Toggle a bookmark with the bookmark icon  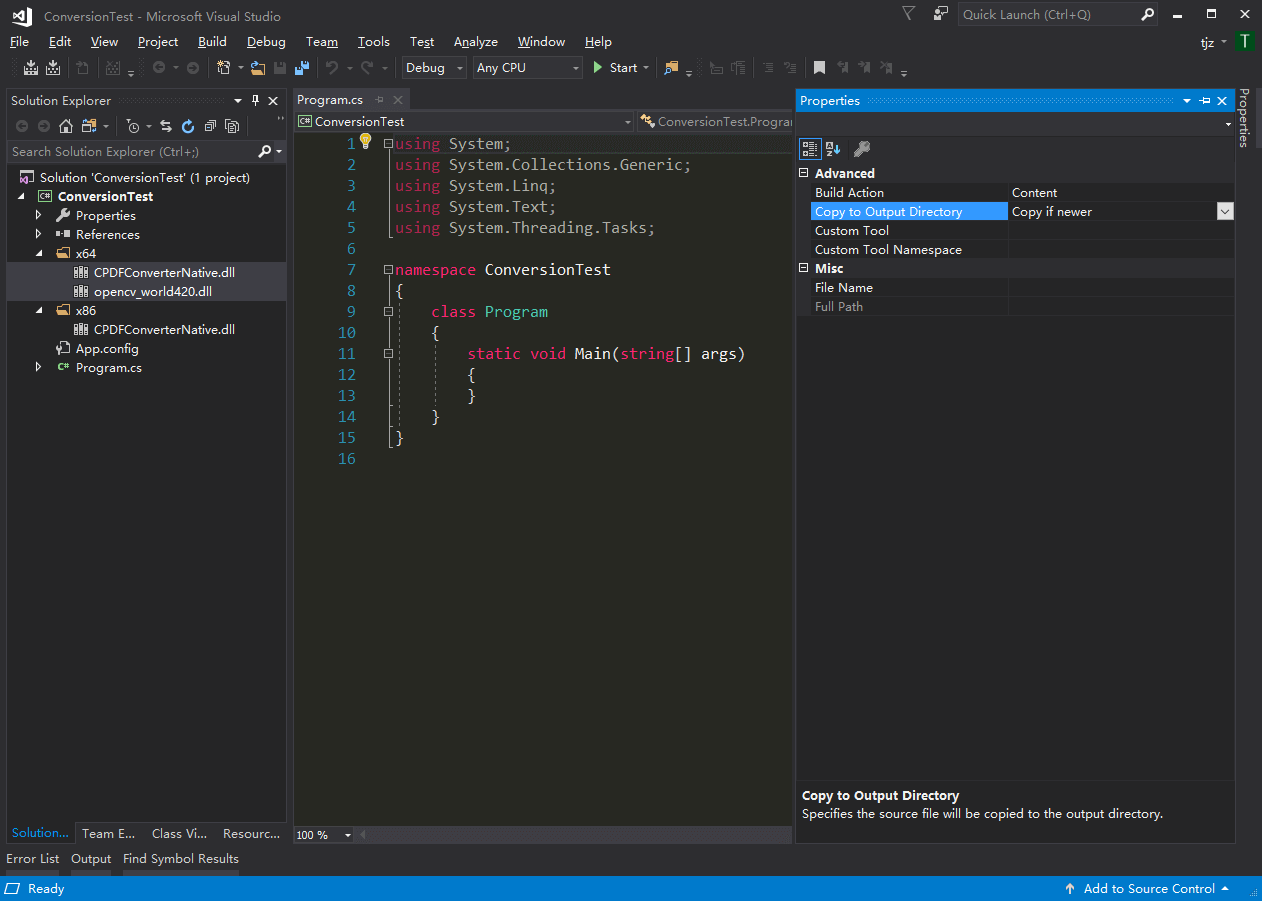tap(819, 68)
